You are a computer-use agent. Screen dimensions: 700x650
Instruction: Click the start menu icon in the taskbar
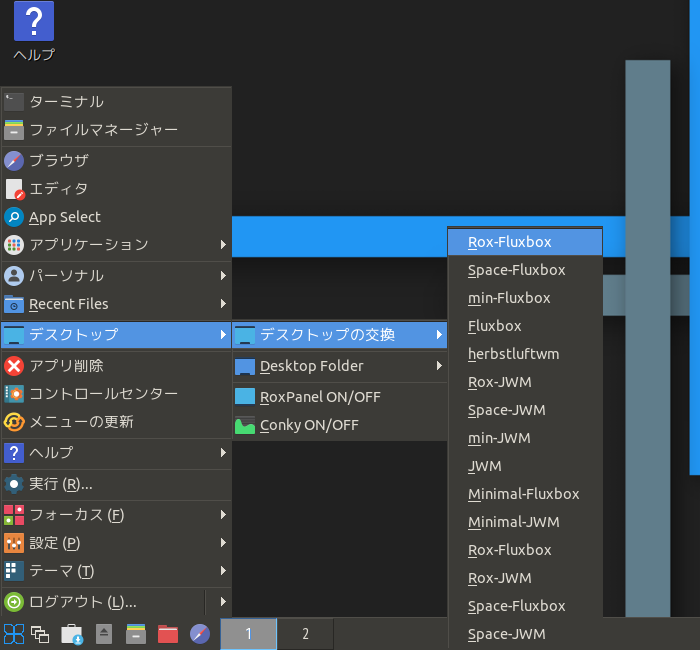[x=14, y=634]
